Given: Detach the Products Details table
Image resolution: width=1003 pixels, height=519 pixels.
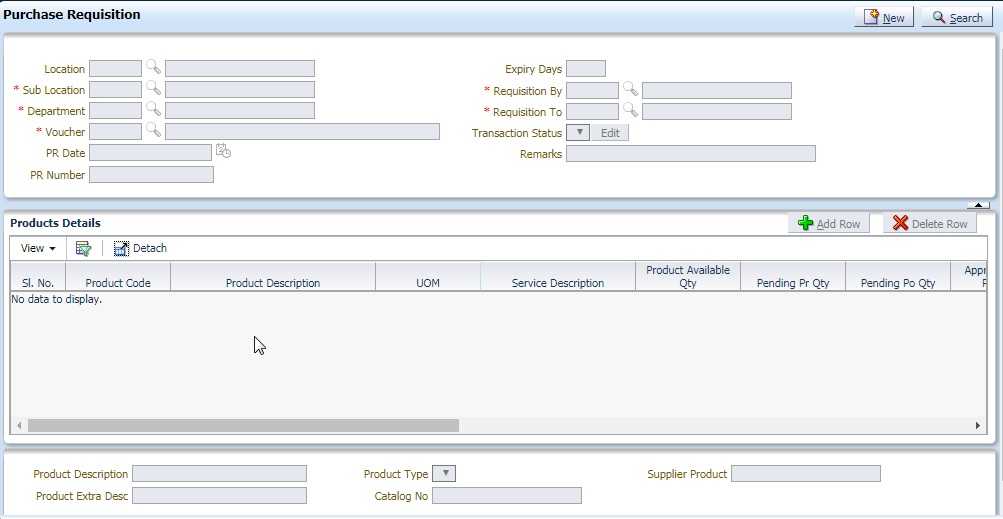Looking at the screenshot, I should pyautogui.click(x=140, y=248).
